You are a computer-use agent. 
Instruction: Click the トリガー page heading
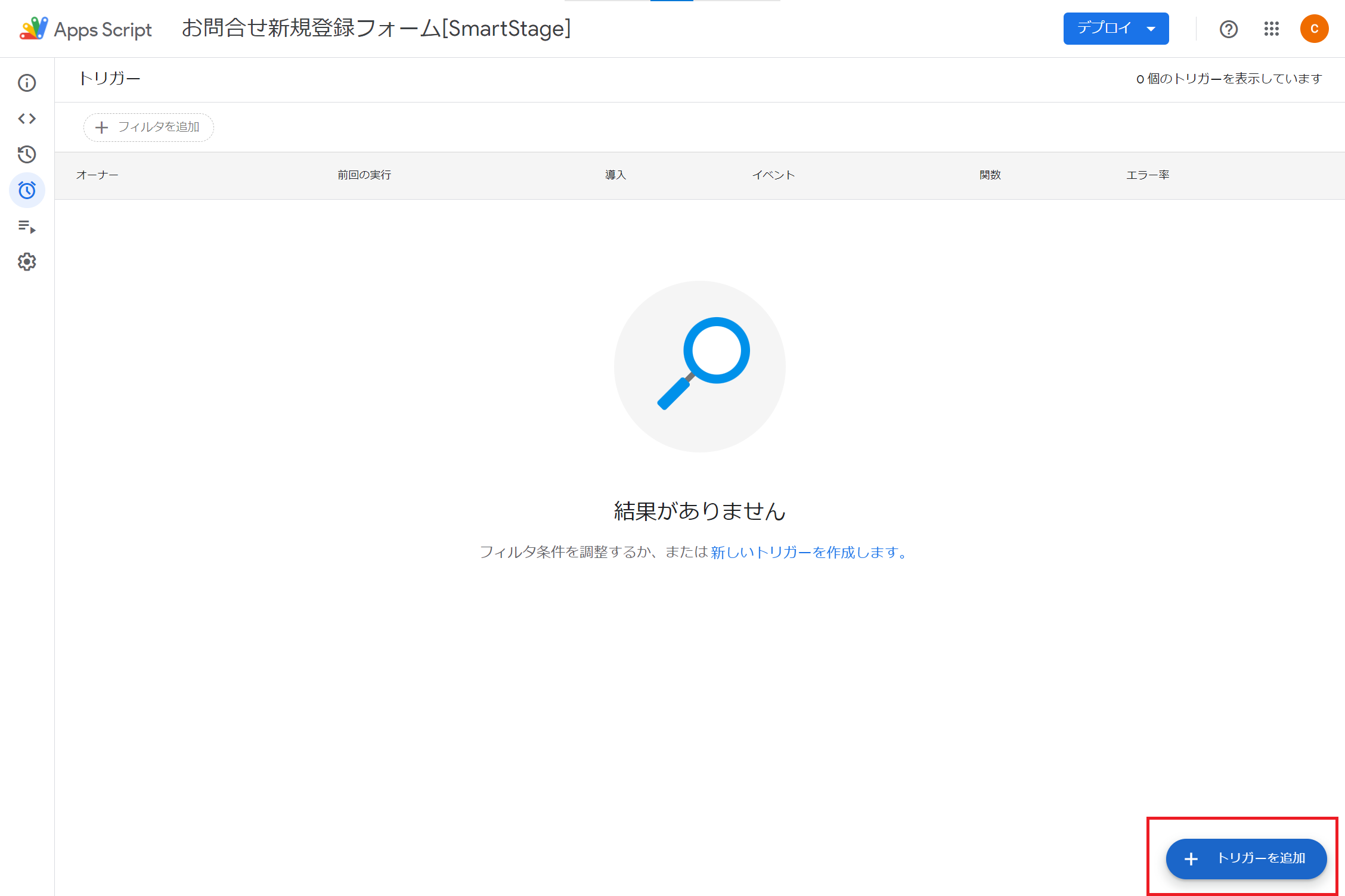110,79
